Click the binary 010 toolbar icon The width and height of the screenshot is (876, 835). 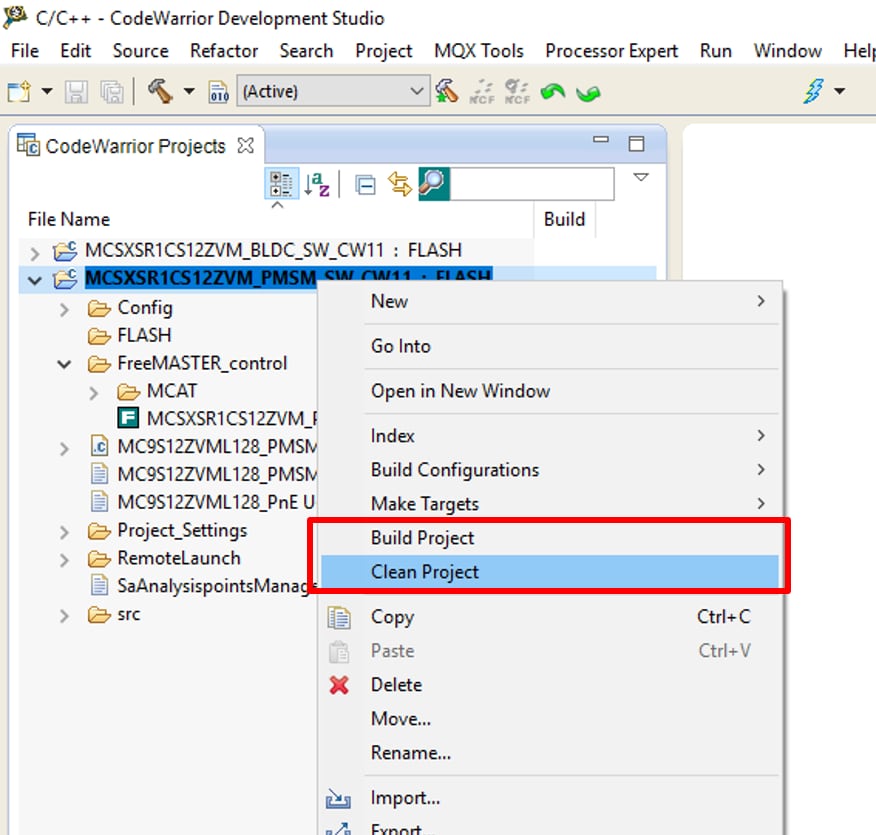point(218,92)
